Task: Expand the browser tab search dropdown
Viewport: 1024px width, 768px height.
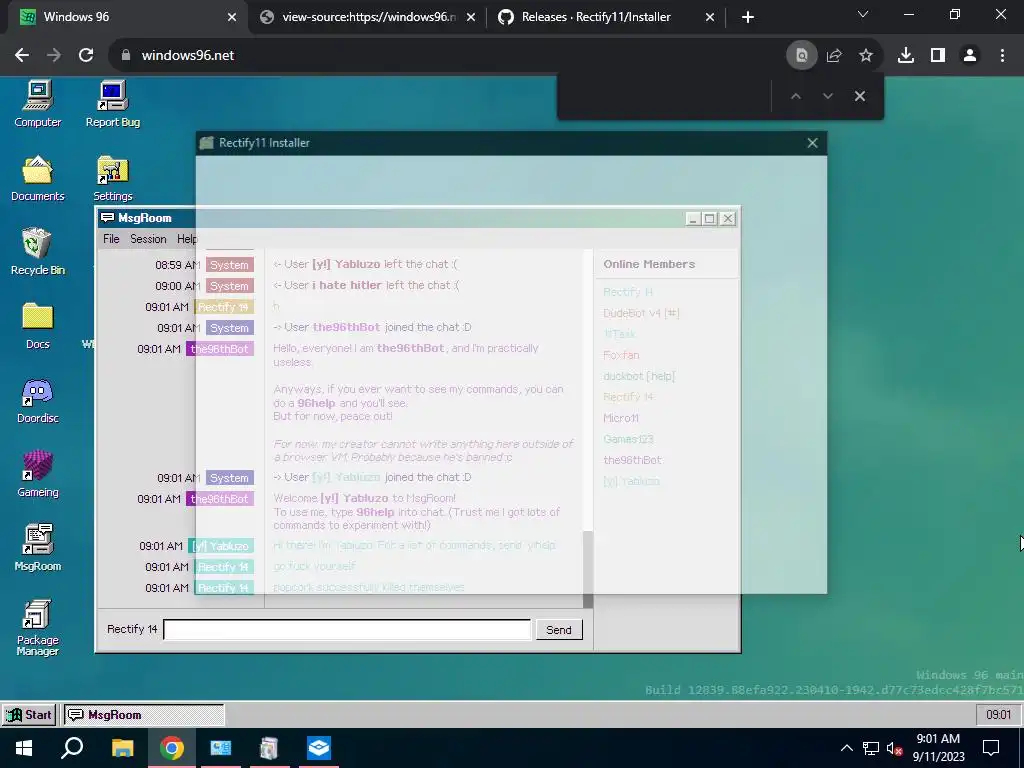Action: pyautogui.click(x=863, y=14)
